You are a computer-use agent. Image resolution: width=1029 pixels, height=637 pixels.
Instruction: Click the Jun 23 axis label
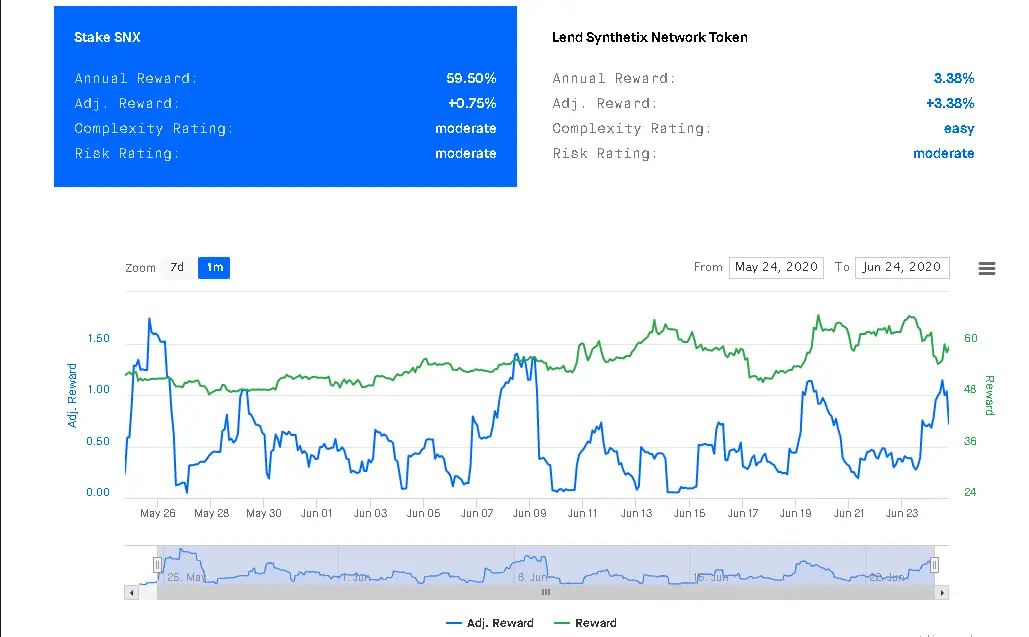click(902, 513)
